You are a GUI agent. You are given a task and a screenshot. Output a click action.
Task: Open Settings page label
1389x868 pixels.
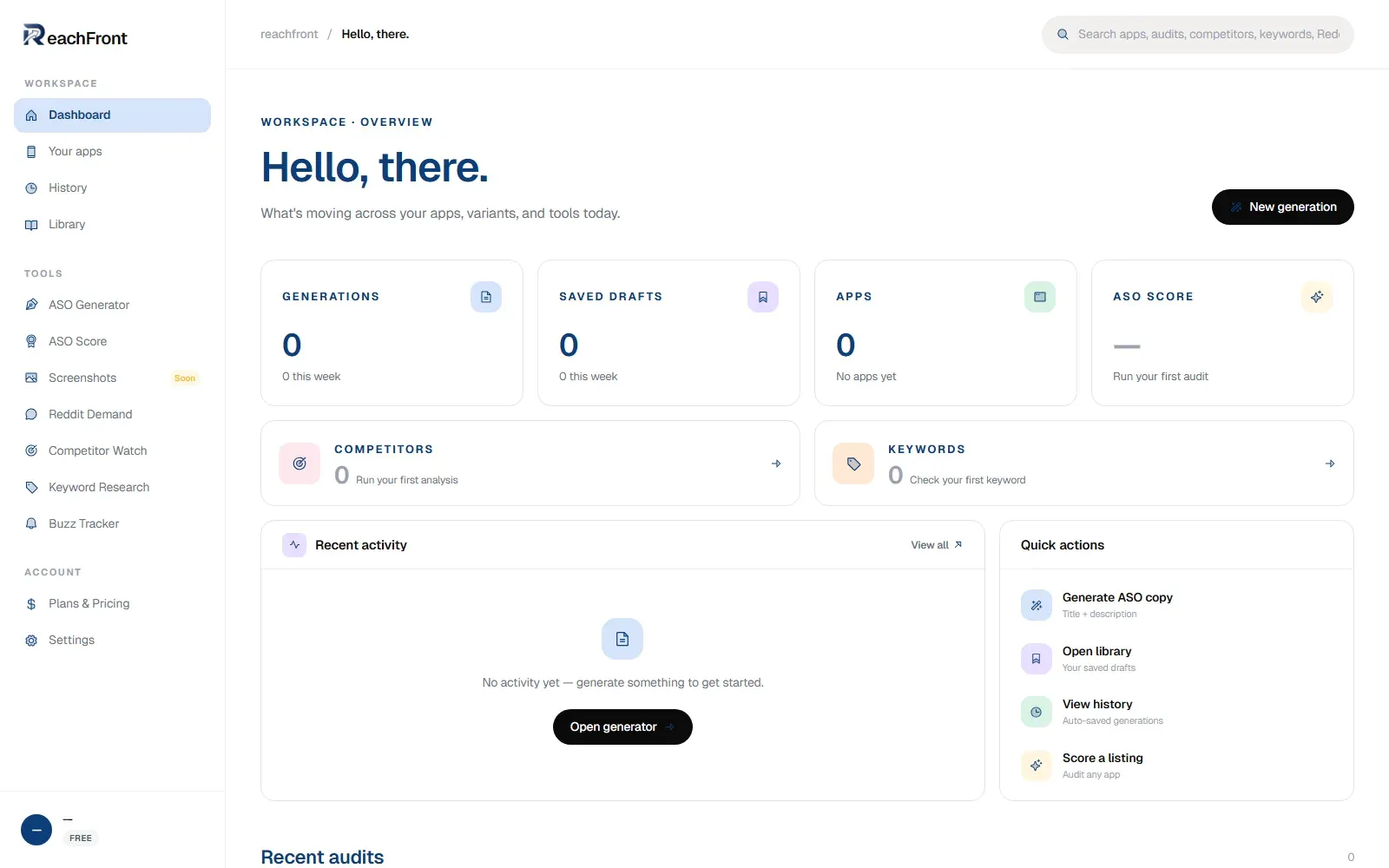coord(71,640)
